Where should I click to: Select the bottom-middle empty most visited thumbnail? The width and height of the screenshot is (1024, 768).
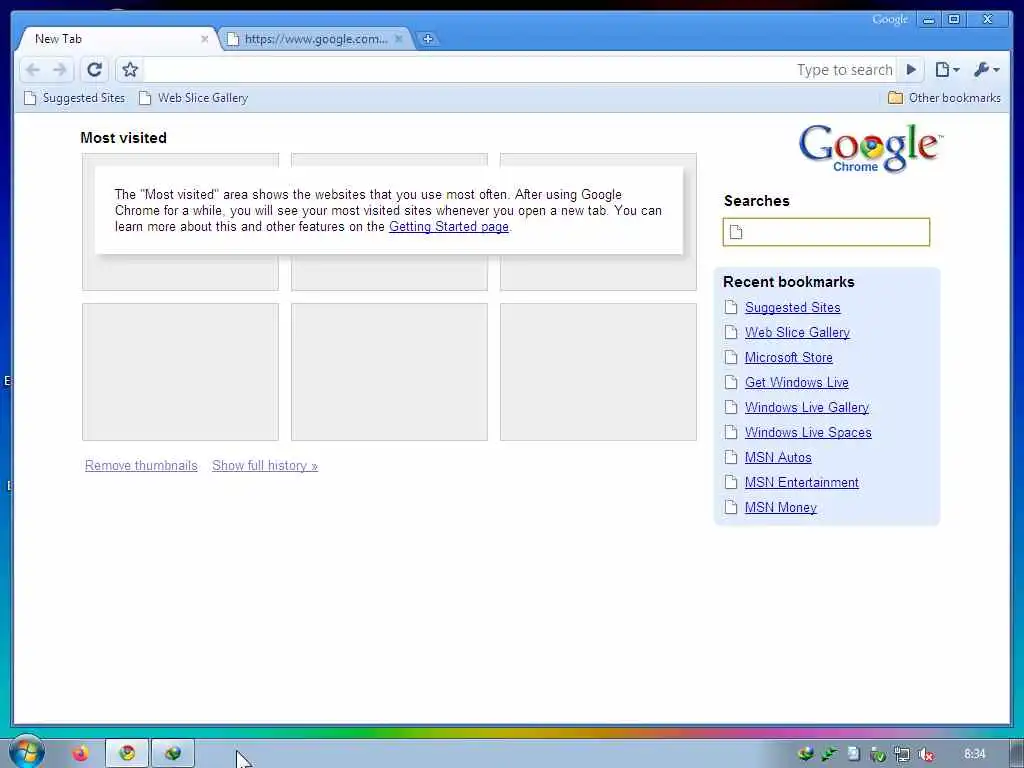[389, 372]
